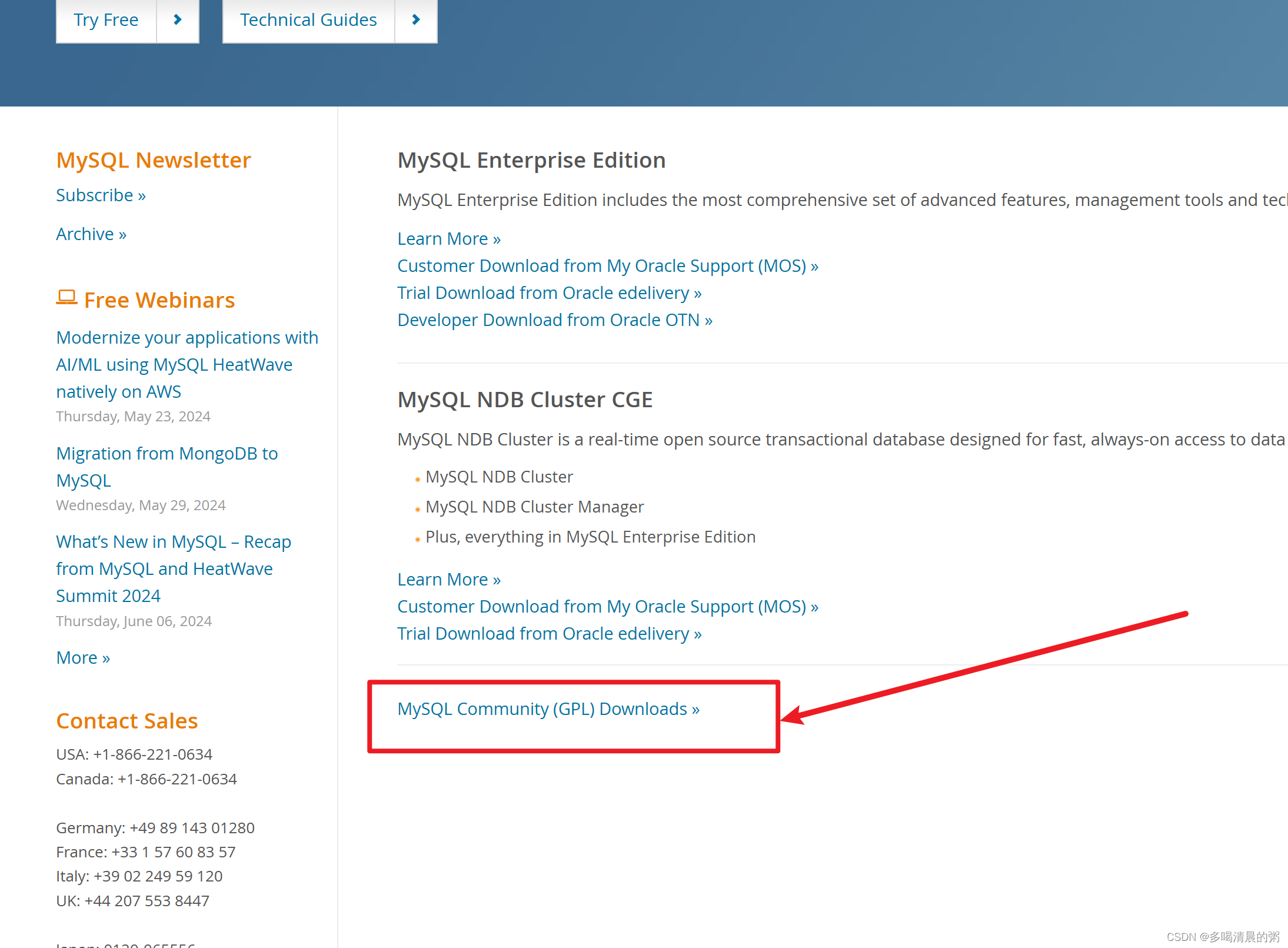Open Try Free button at top
Screen dimensions: 1288x948
coord(106,18)
